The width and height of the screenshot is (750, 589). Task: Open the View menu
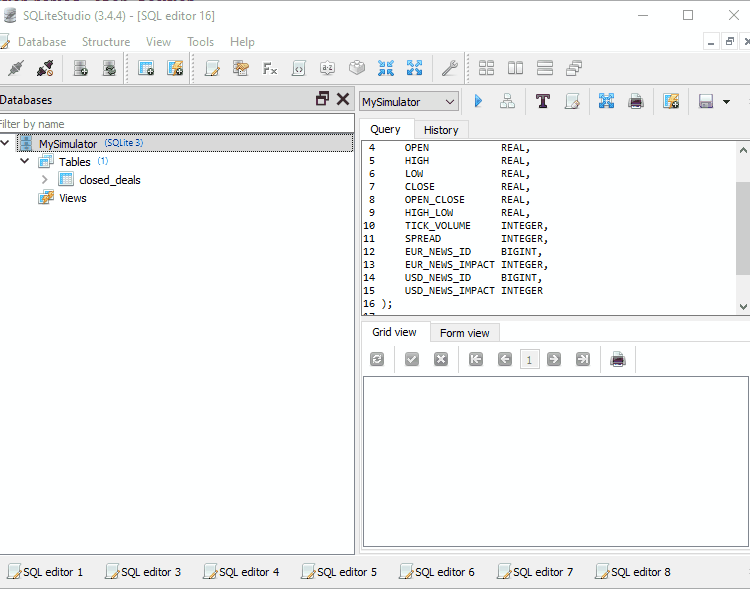tap(158, 42)
